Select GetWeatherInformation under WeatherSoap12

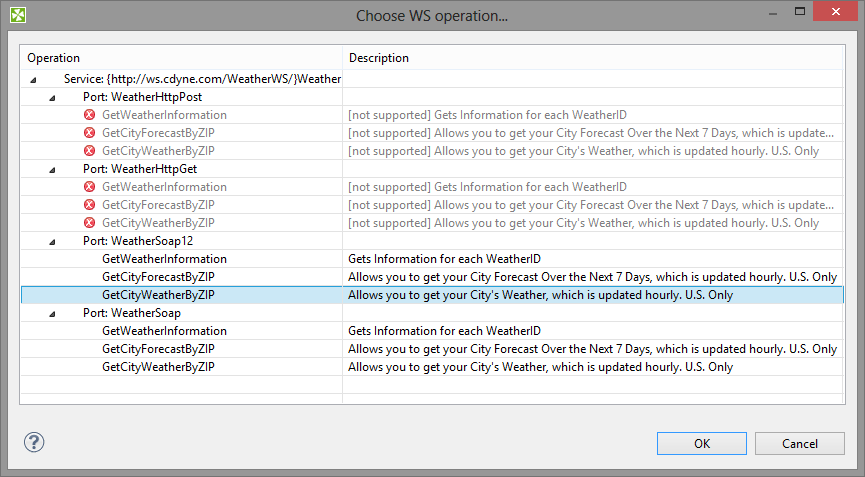pyautogui.click(x=164, y=259)
